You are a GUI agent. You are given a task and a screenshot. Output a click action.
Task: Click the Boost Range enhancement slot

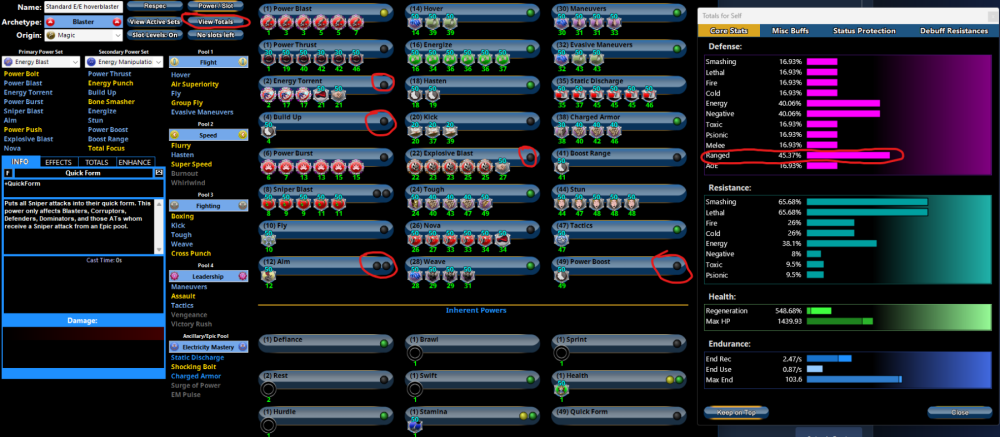point(562,169)
